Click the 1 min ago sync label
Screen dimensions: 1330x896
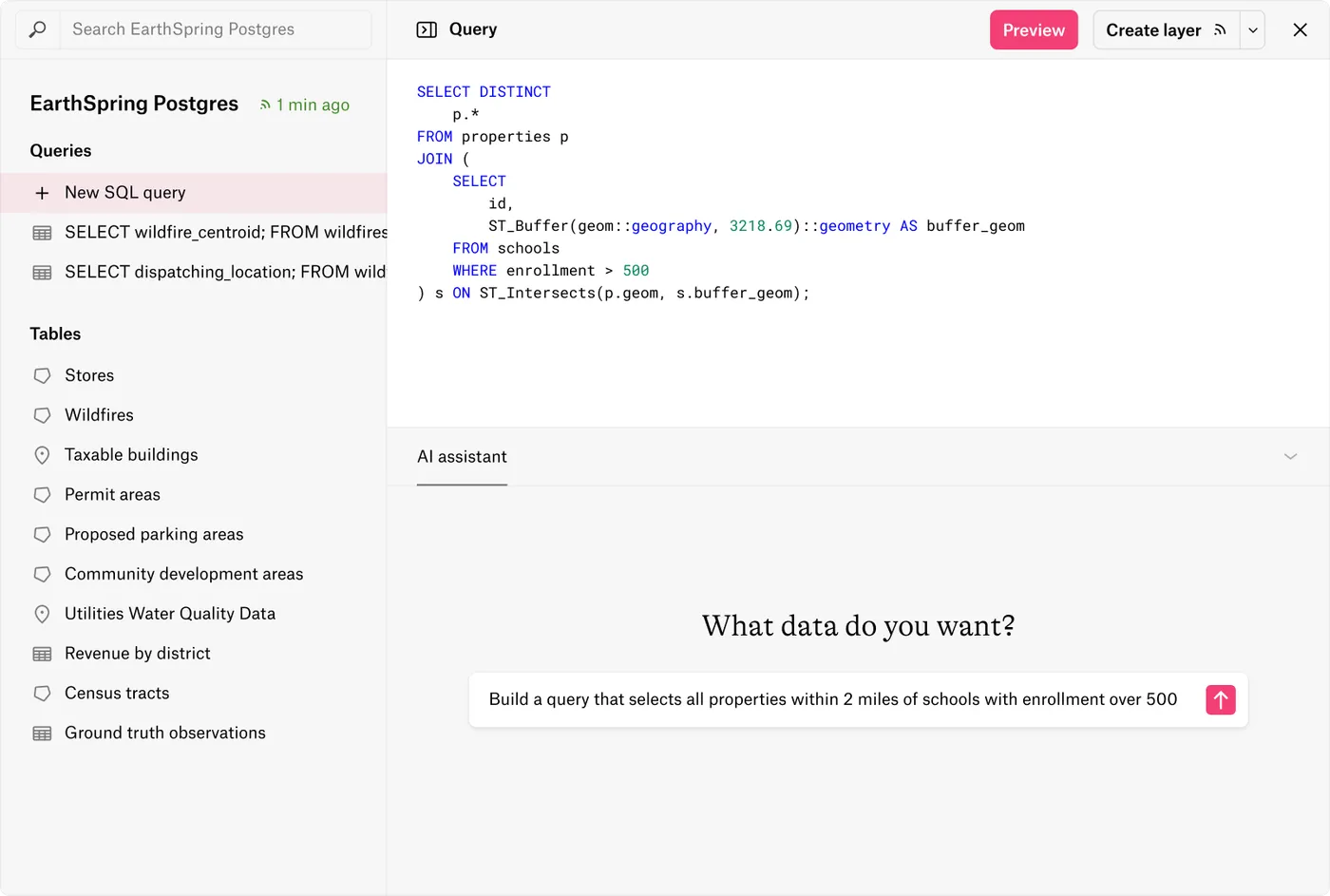coord(313,105)
